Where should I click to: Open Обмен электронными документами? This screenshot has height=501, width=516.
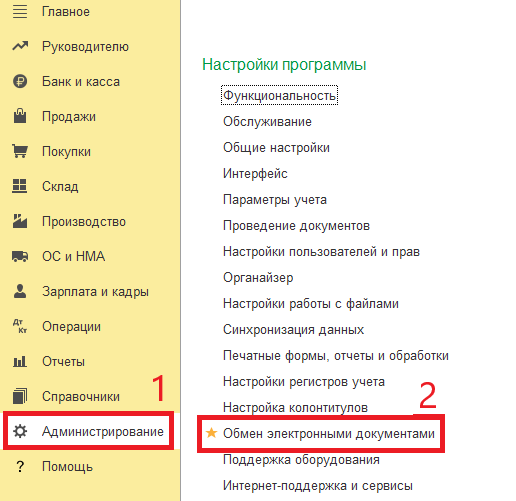pos(329,434)
